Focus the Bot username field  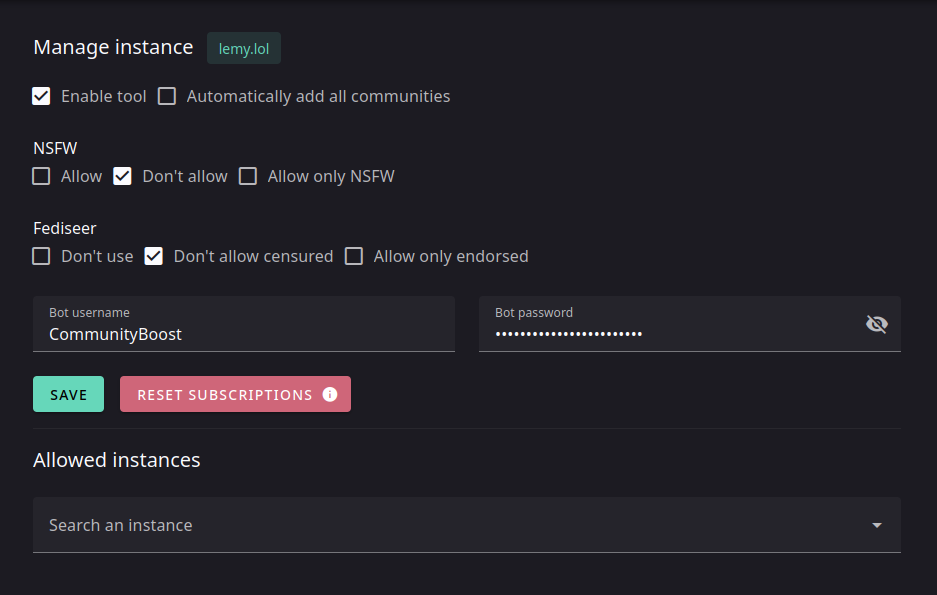click(244, 324)
